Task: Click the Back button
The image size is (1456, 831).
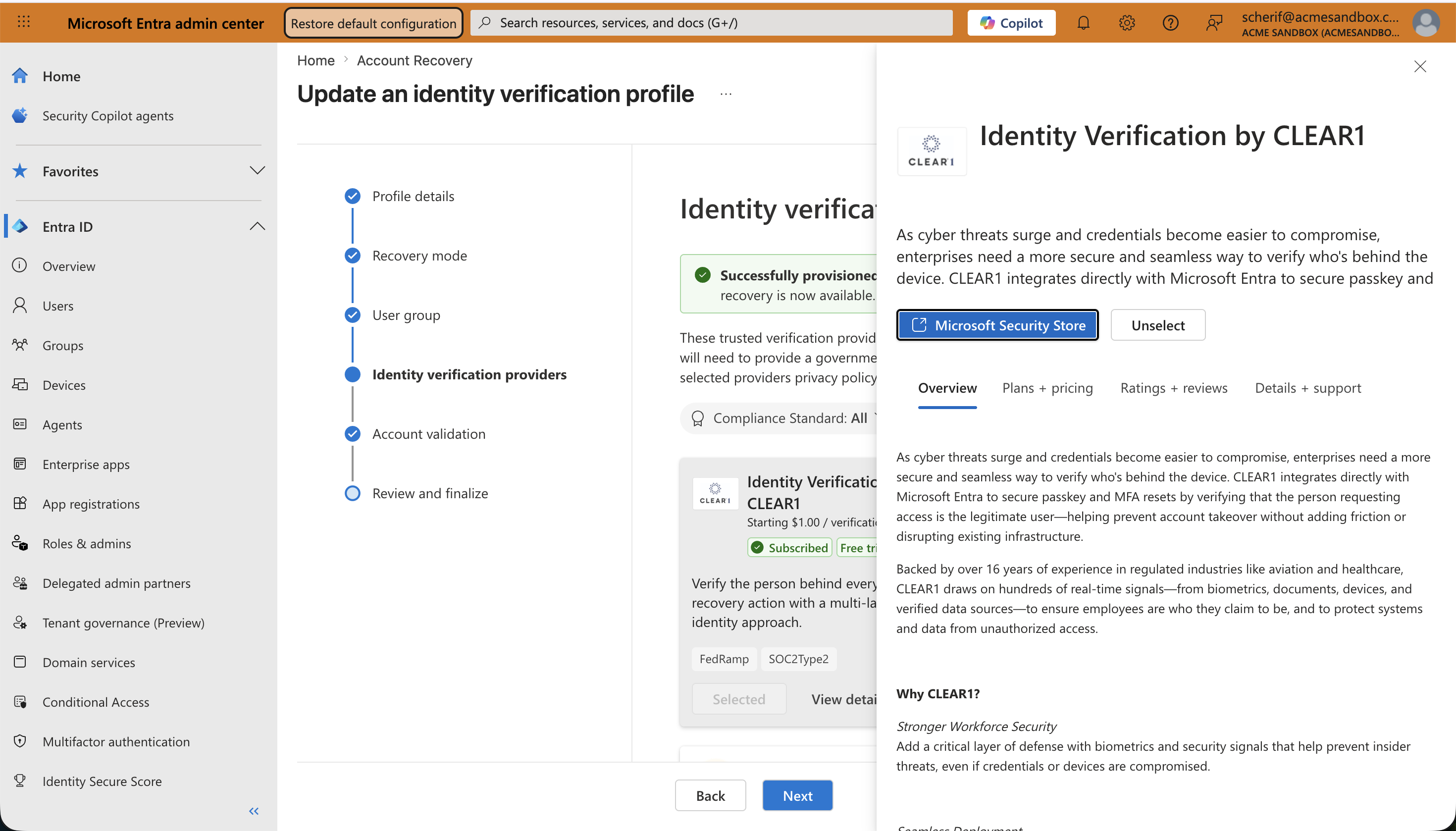Action: coord(710,796)
